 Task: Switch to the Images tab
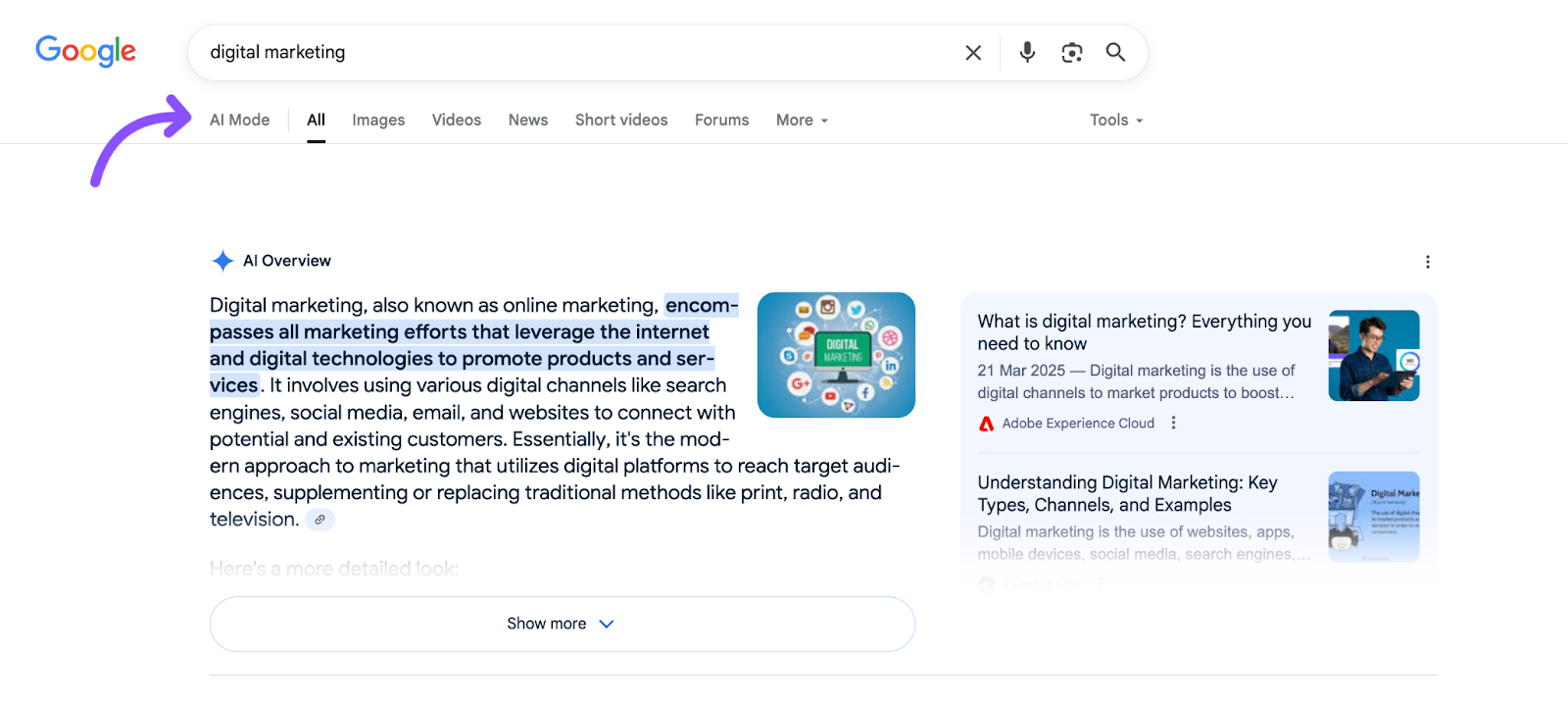click(x=378, y=121)
